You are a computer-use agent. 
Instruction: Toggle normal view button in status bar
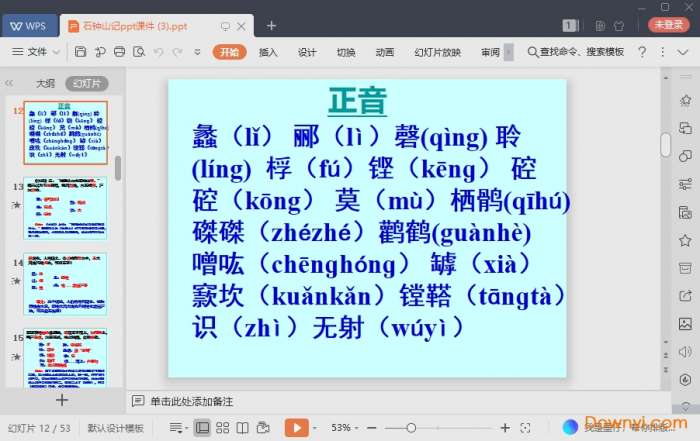(202, 428)
